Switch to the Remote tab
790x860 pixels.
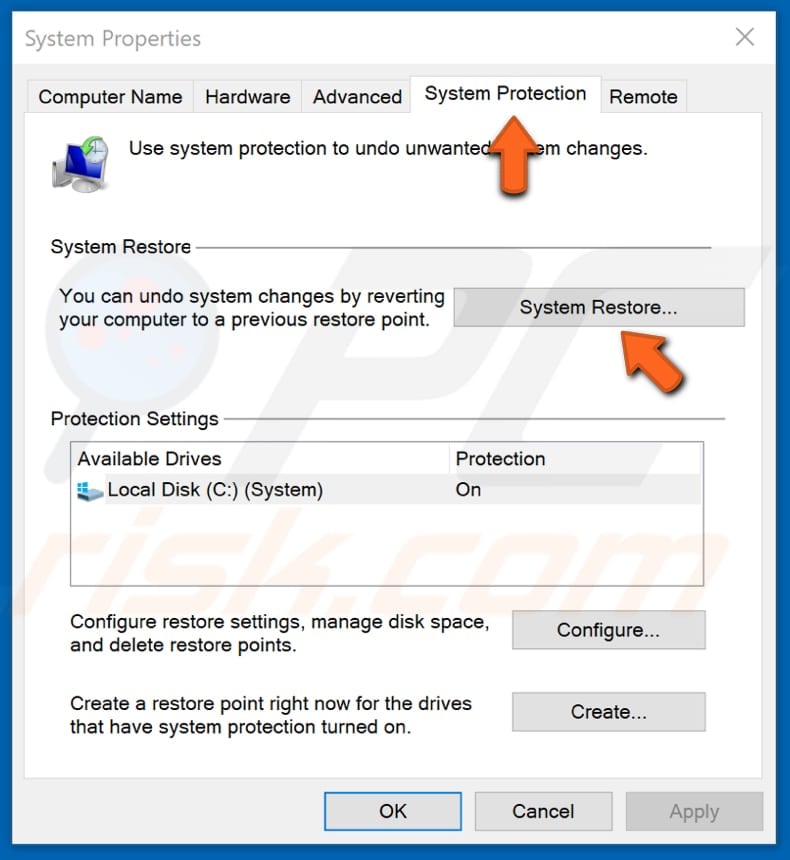[644, 96]
